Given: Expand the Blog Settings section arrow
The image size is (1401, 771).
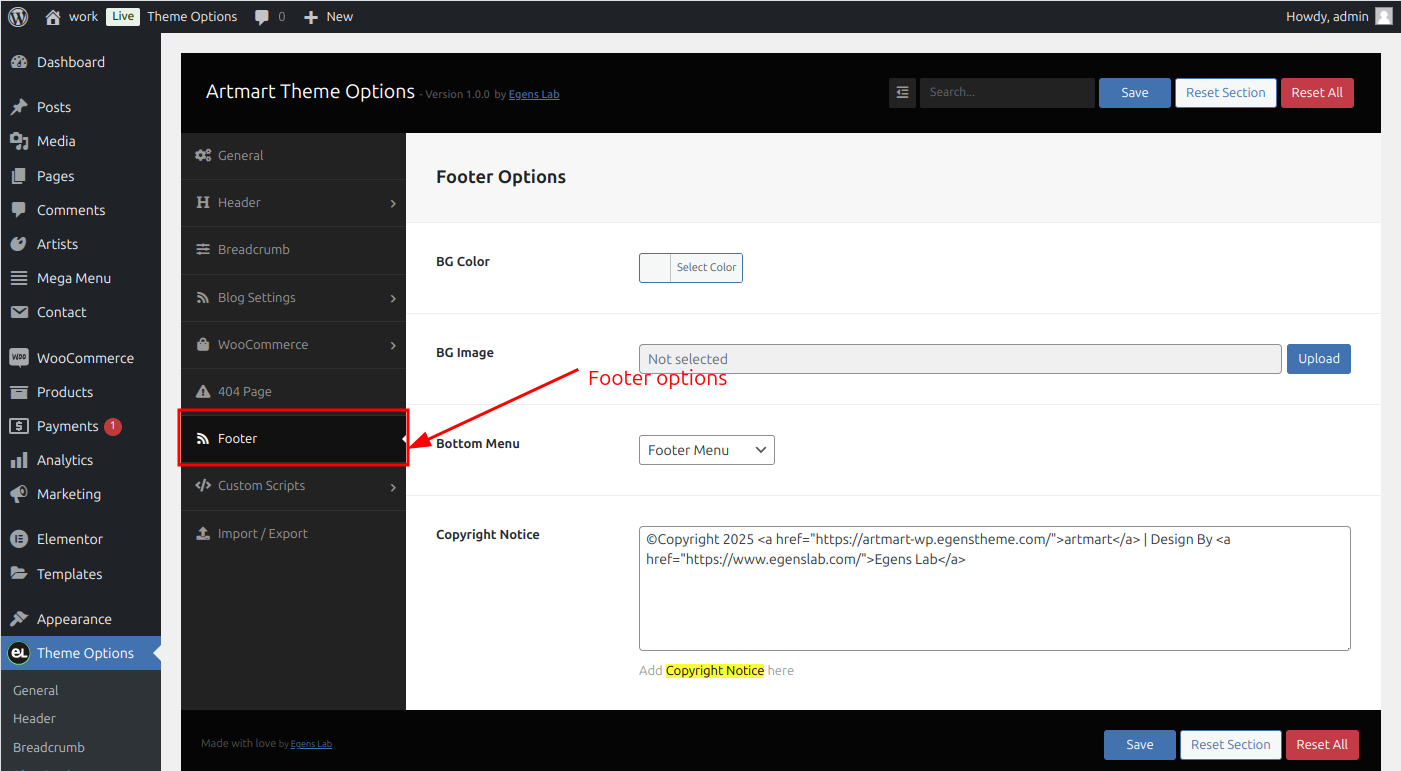Looking at the screenshot, I should pos(393,298).
